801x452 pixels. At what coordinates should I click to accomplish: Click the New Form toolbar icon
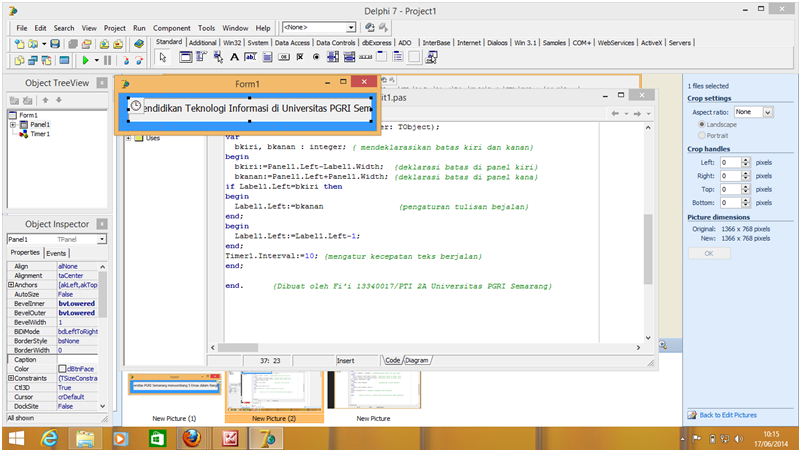tap(64, 60)
